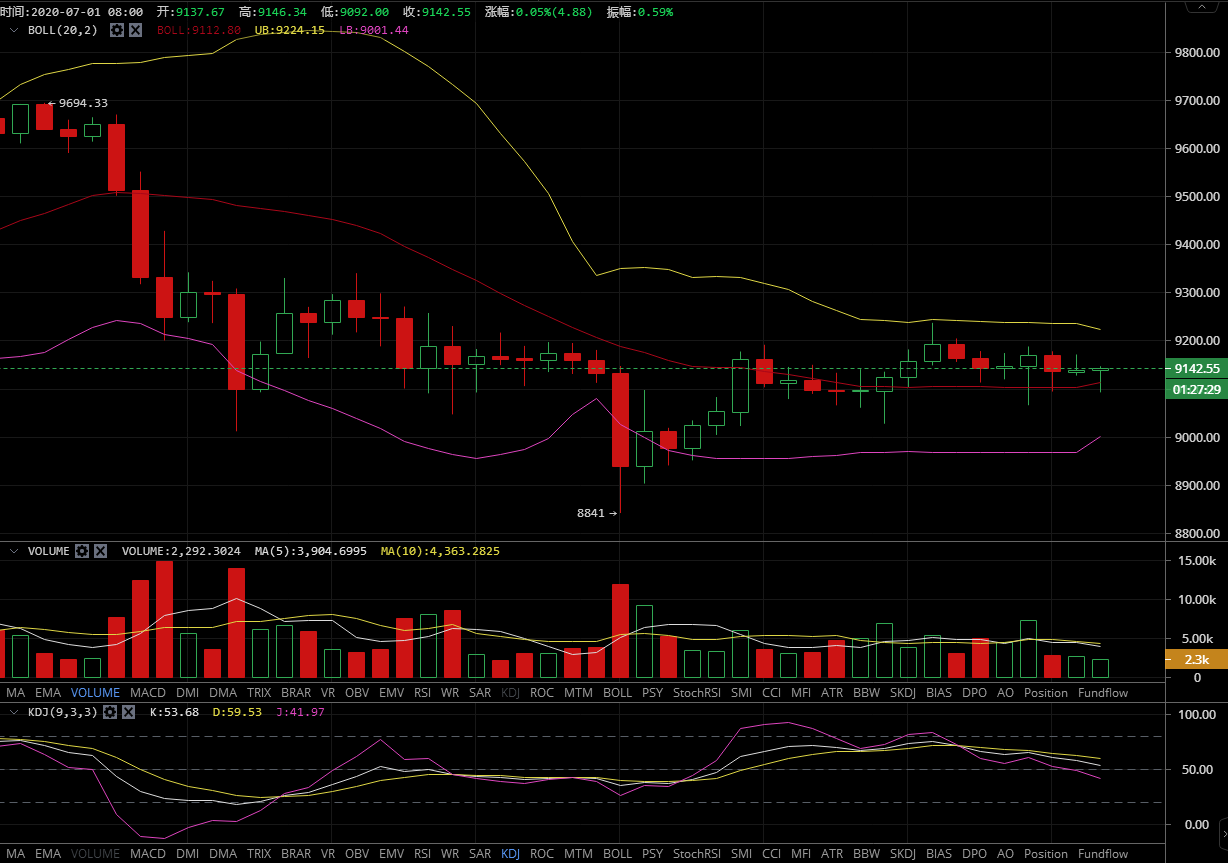Close the BOLL indicator overlay
The image size is (1228, 863).
135,30
